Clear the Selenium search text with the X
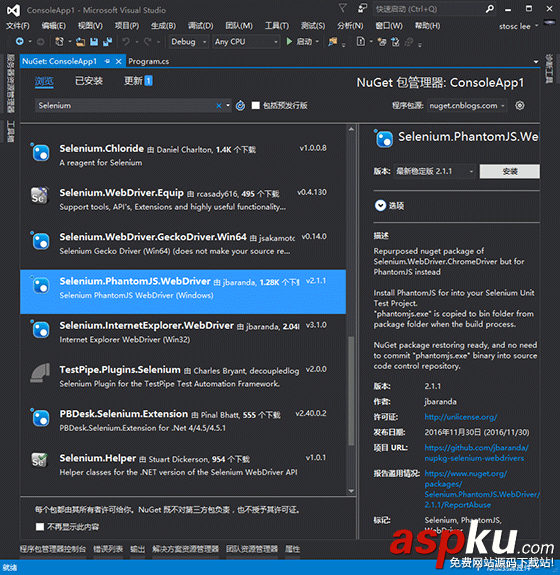Viewport: 560px width, 575px height. 219,106
